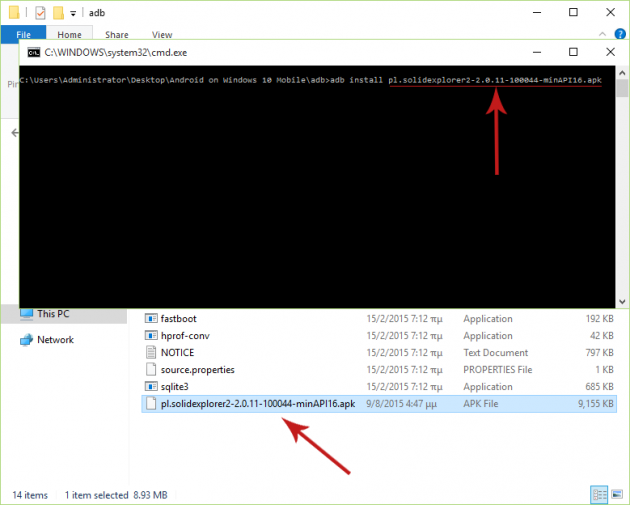Select Network in the navigation pane
The width and height of the screenshot is (630, 505).
[55, 340]
